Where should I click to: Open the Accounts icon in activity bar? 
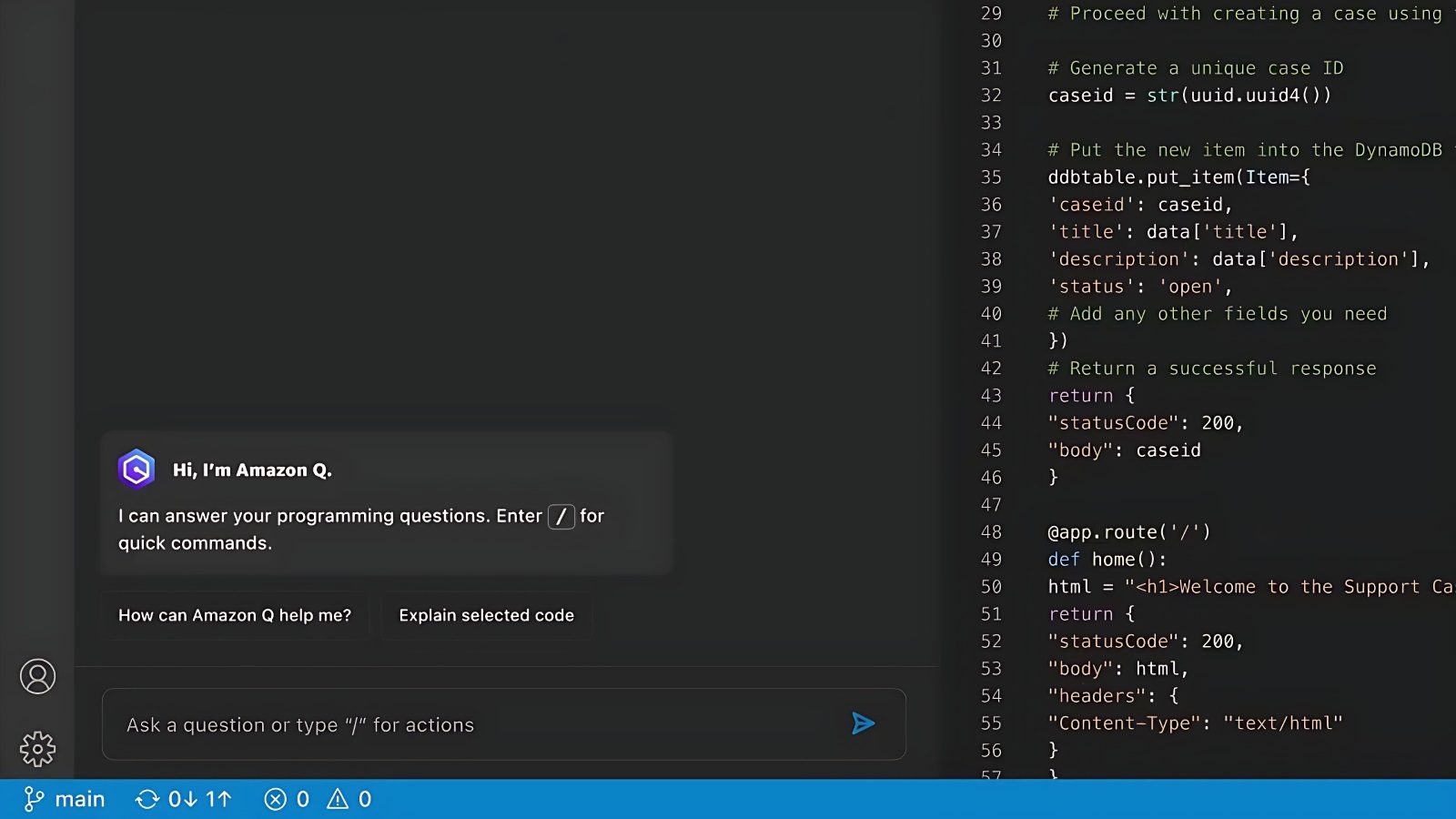[x=37, y=676]
